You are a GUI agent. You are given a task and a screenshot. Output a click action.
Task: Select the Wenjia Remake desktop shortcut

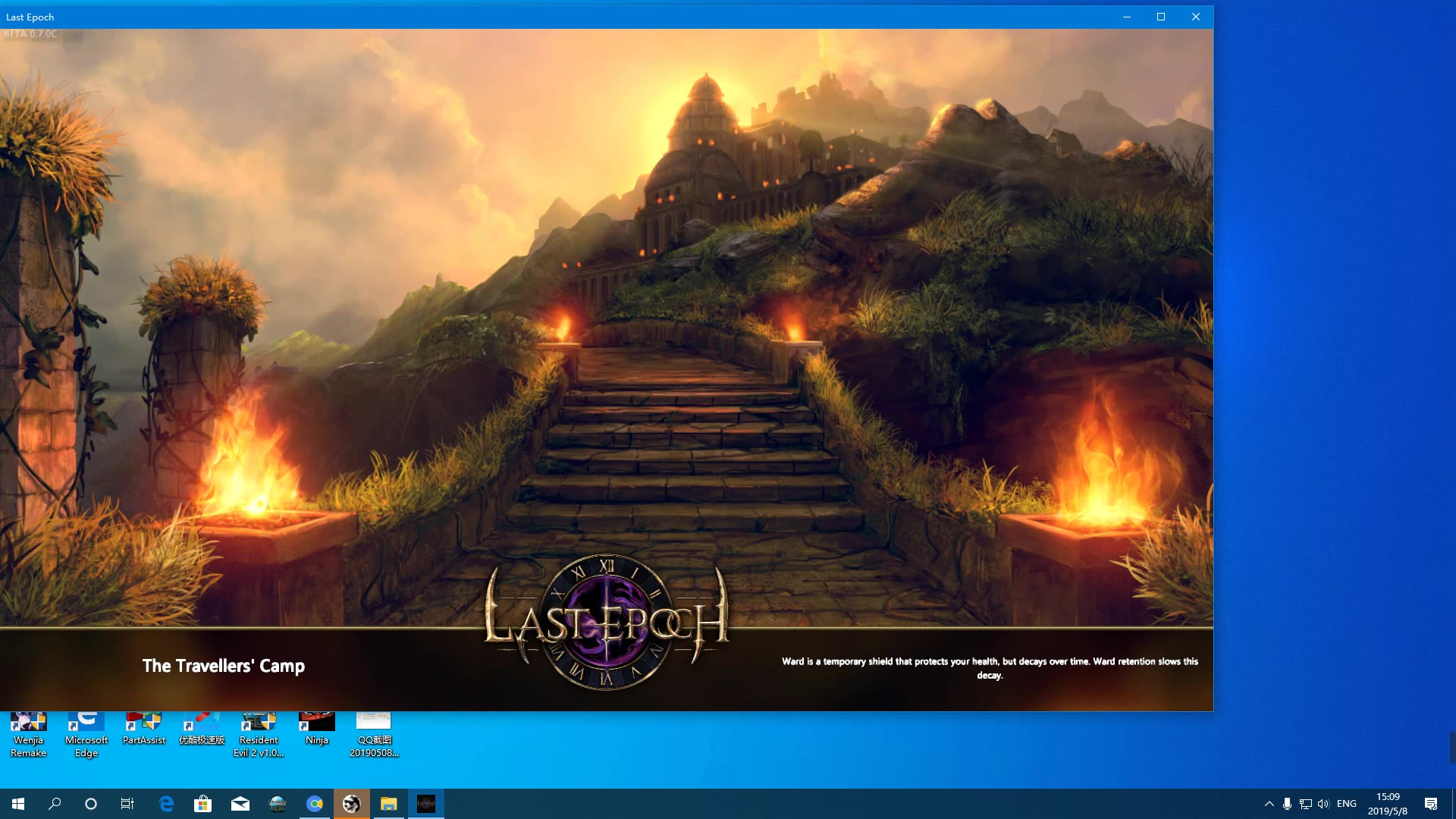tap(29, 736)
